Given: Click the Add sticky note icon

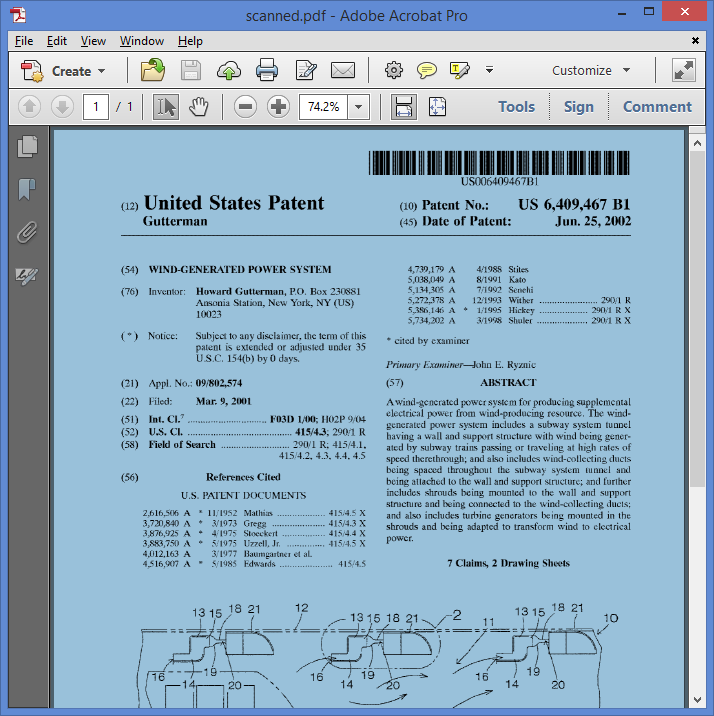Looking at the screenshot, I should pos(427,71).
